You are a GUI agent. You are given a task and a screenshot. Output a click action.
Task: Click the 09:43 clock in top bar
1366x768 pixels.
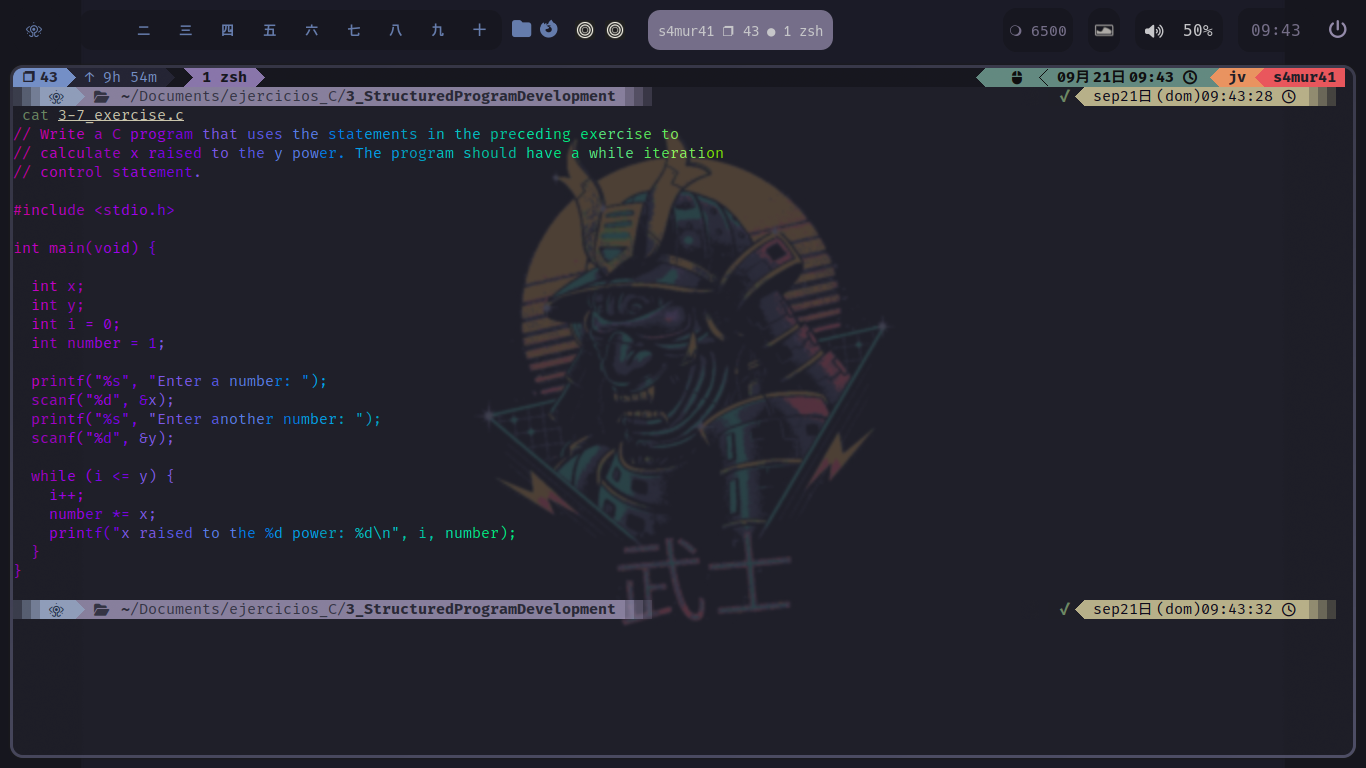coord(1275,31)
